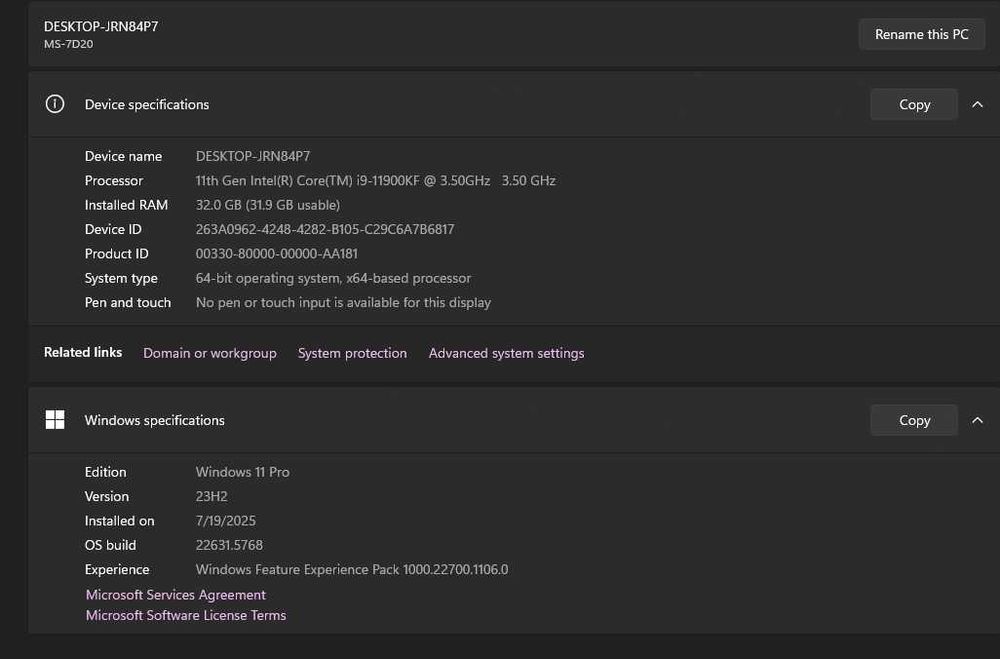Open Advanced system settings link
Viewport: 1000px width, 659px height.
click(x=506, y=353)
